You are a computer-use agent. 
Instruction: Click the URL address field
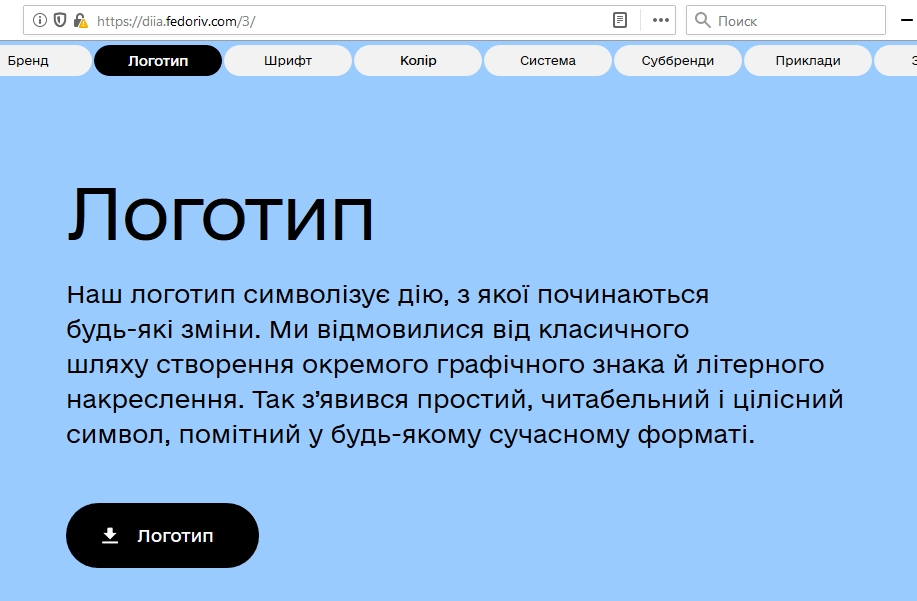pyautogui.click(x=351, y=21)
